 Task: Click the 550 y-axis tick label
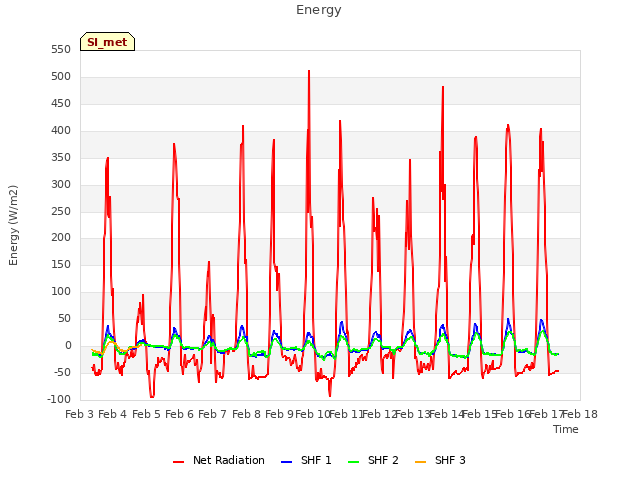[x=61, y=50]
